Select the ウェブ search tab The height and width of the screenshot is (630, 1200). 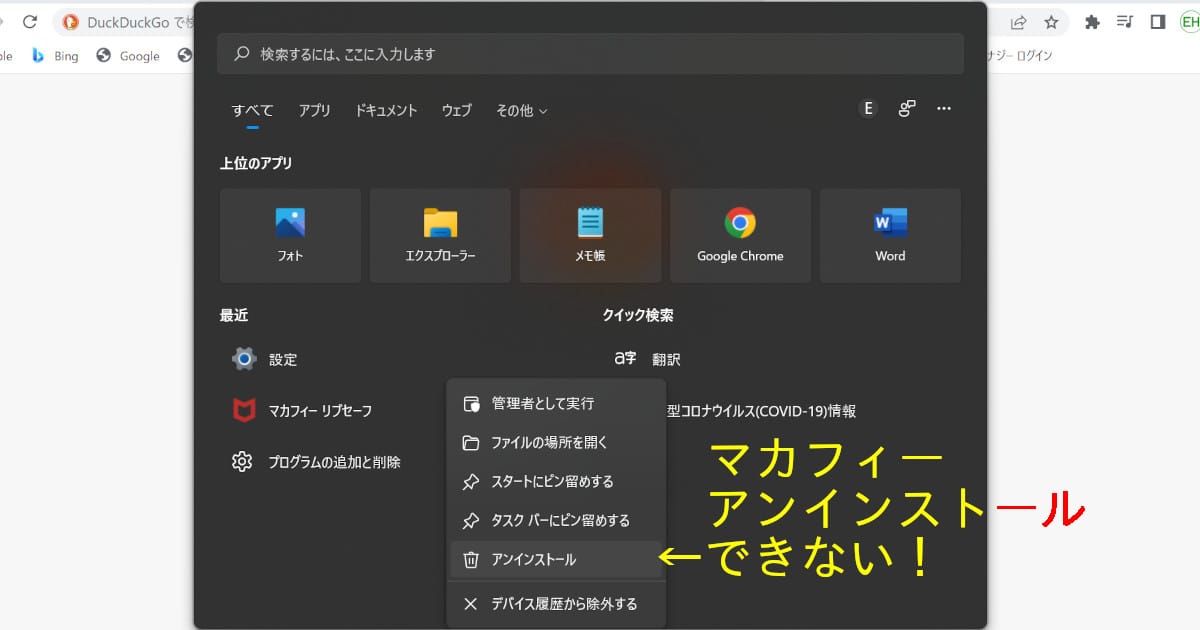(x=456, y=111)
